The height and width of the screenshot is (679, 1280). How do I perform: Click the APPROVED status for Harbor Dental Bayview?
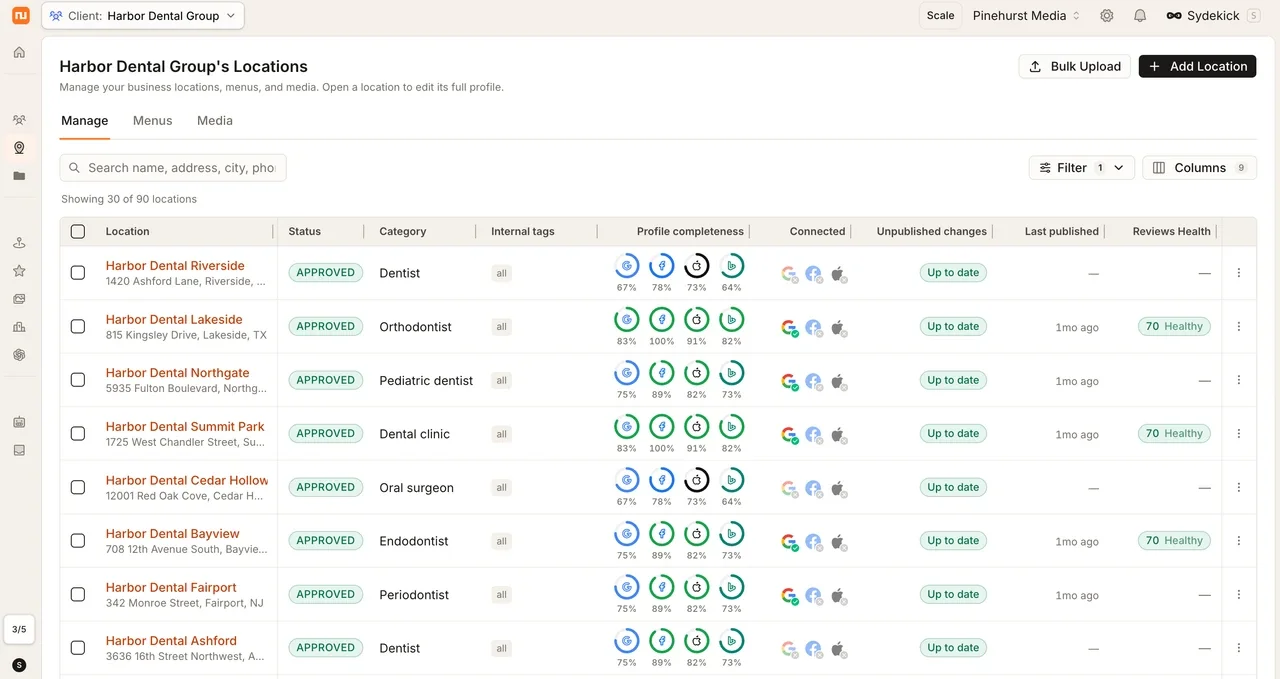click(325, 541)
